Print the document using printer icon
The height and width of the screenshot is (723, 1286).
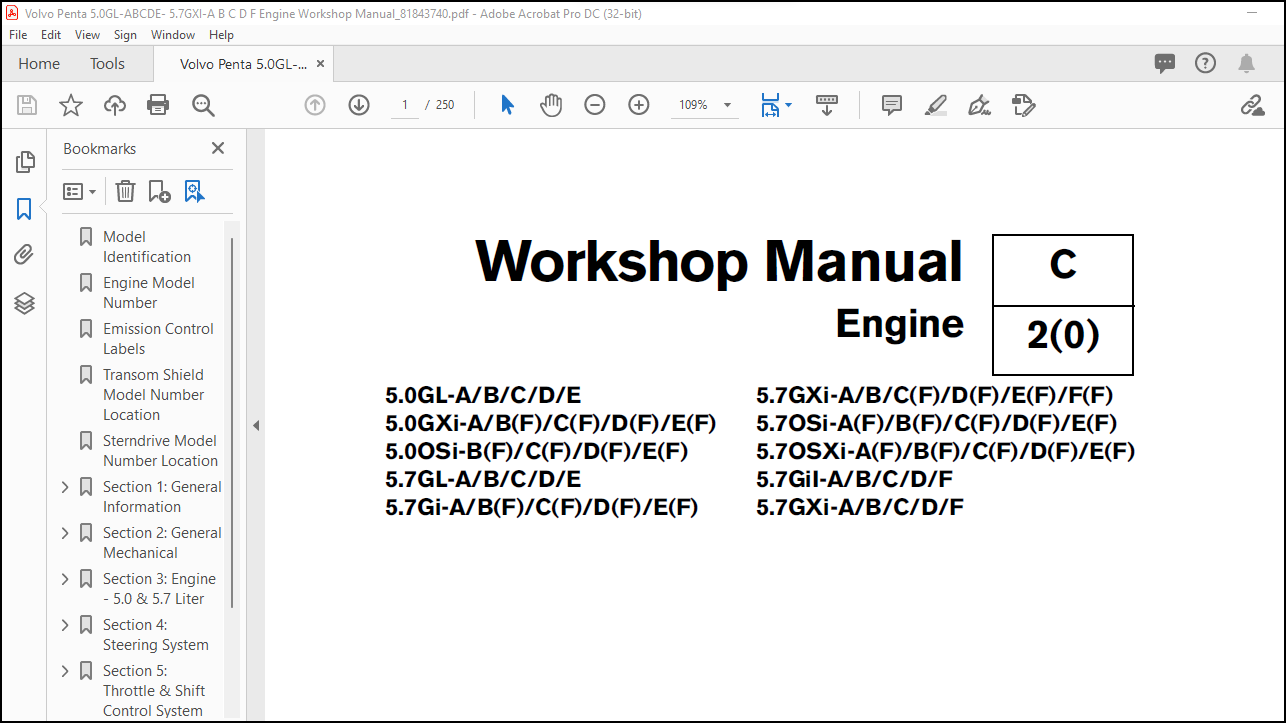158,105
